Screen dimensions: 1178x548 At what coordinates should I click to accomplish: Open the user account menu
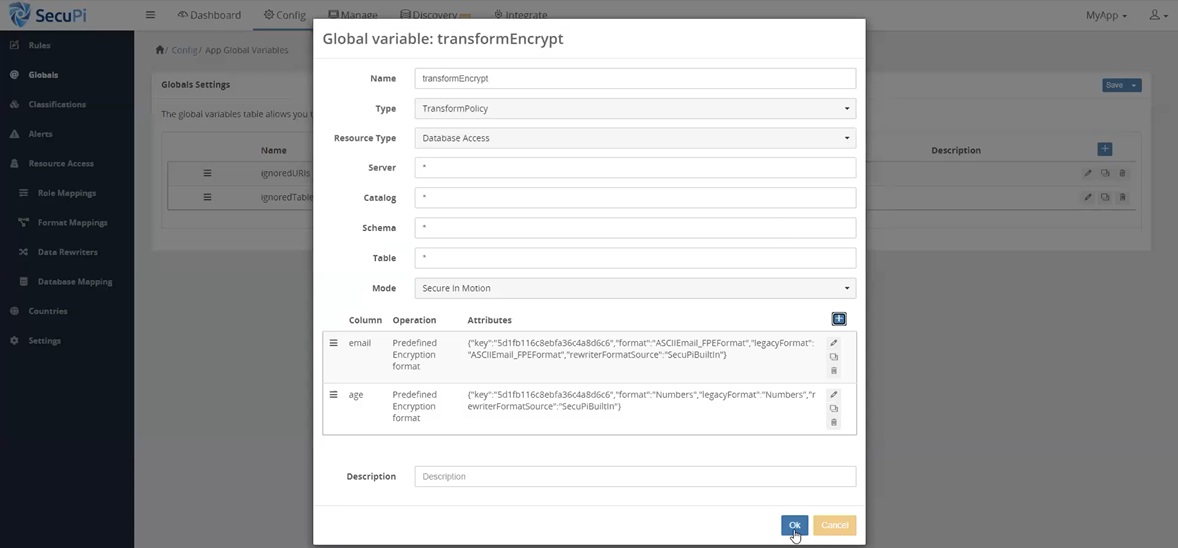1158,15
